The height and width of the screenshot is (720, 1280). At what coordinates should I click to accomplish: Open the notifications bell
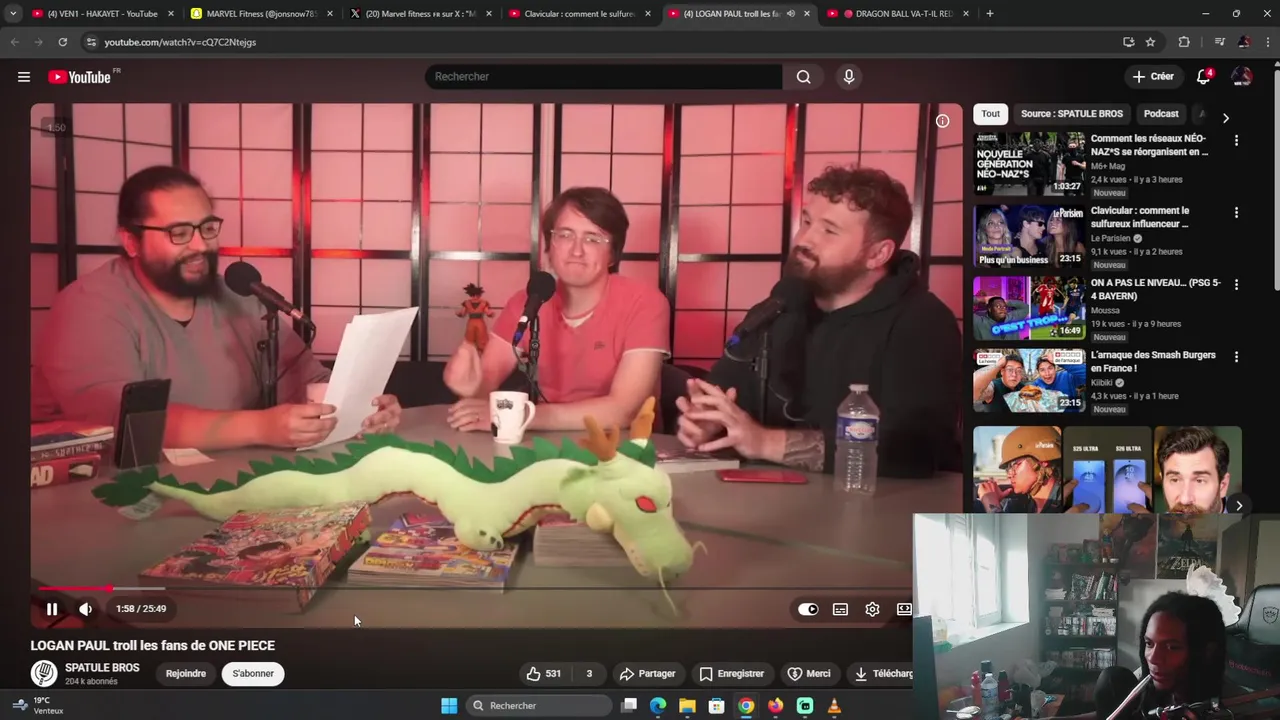click(1204, 77)
